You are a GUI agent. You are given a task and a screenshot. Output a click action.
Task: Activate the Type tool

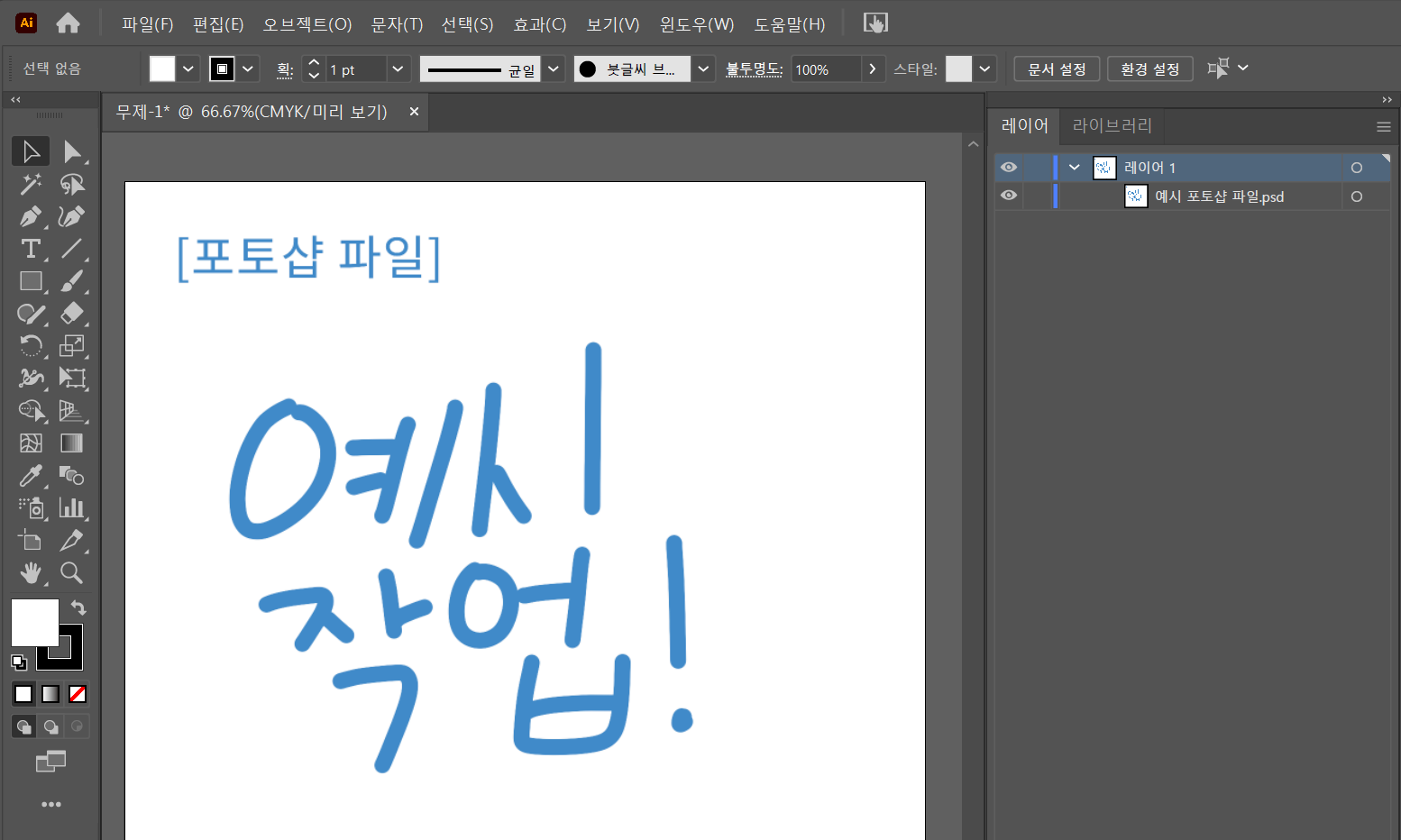click(31, 249)
